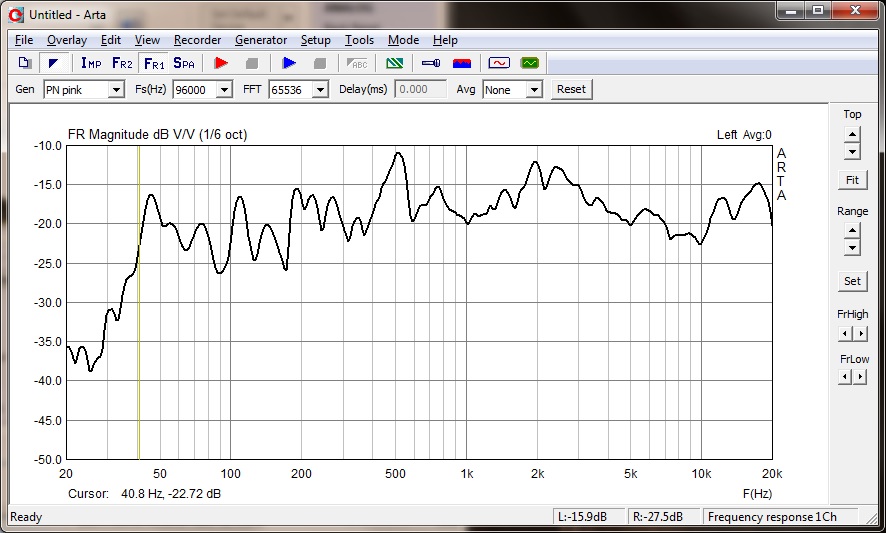Open the Overlay menu
The image size is (886, 533).
tap(67, 40)
